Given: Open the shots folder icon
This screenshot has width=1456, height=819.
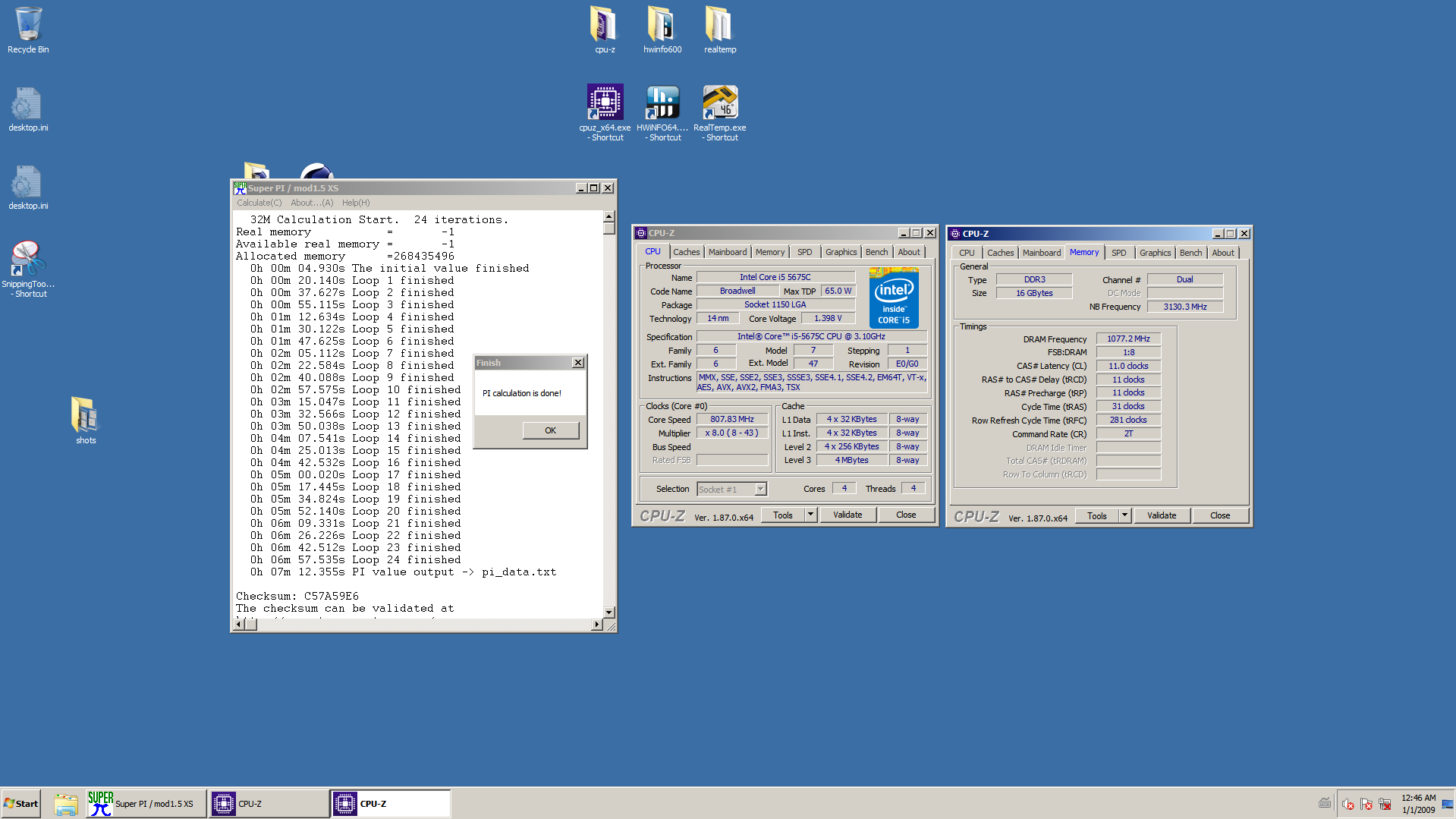Looking at the screenshot, I should point(86,420).
